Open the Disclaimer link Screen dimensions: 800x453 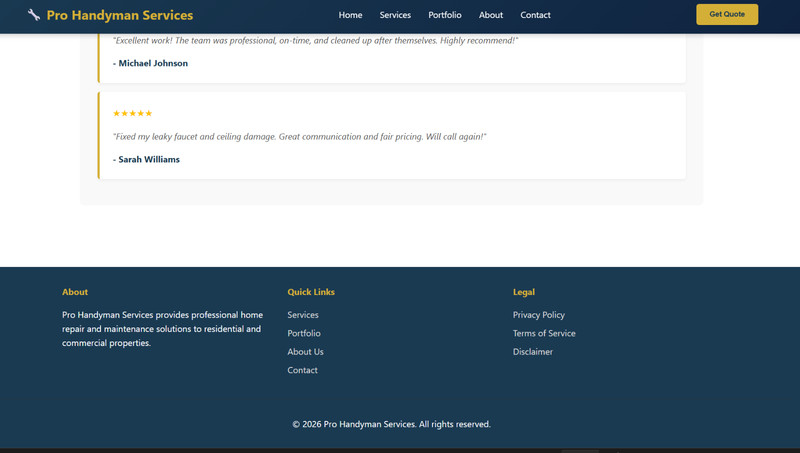point(533,351)
